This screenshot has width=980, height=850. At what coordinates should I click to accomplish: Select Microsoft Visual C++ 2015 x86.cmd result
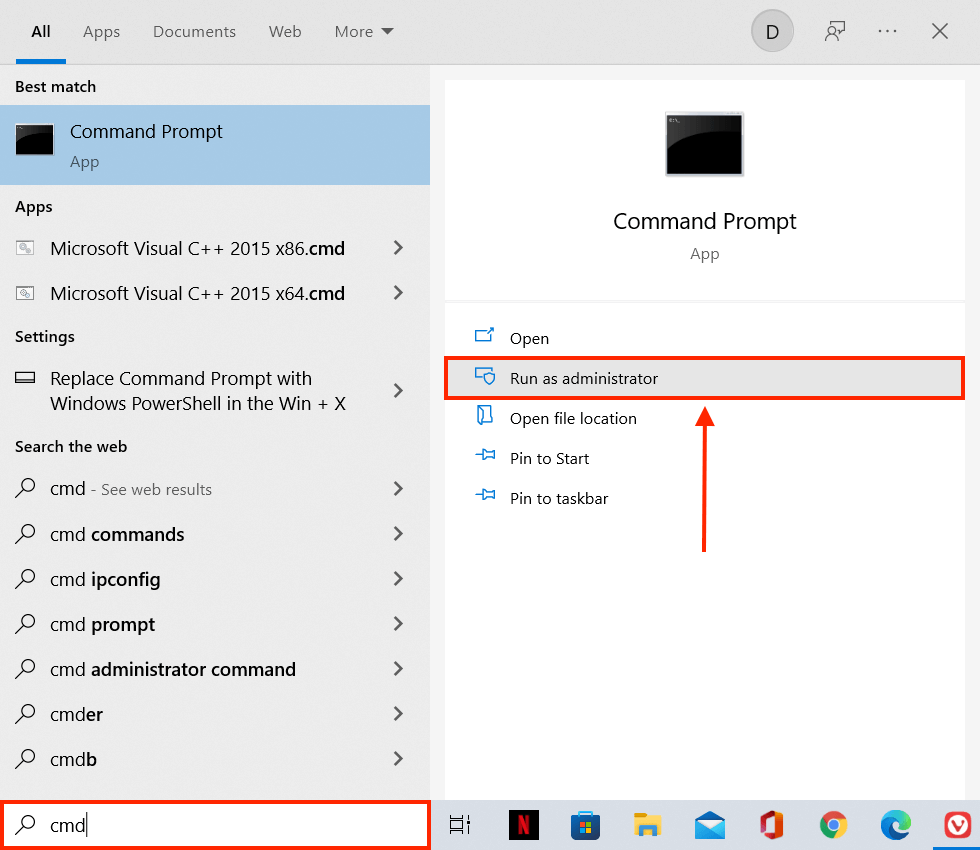click(198, 248)
